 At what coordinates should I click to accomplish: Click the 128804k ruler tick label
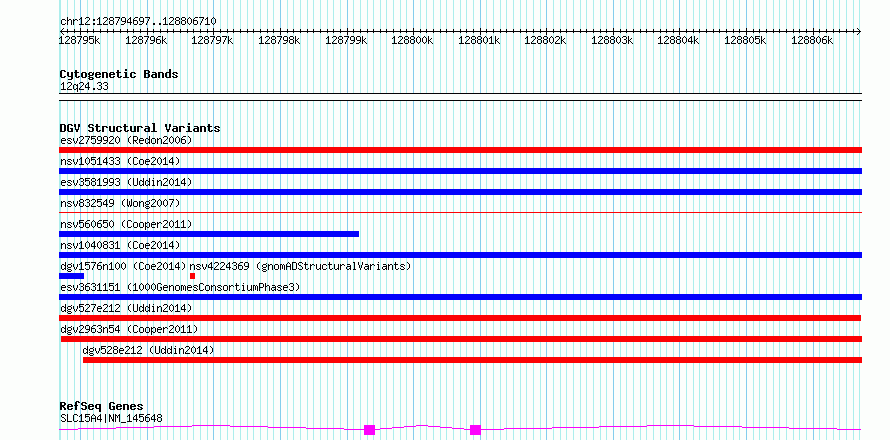[679, 40]
